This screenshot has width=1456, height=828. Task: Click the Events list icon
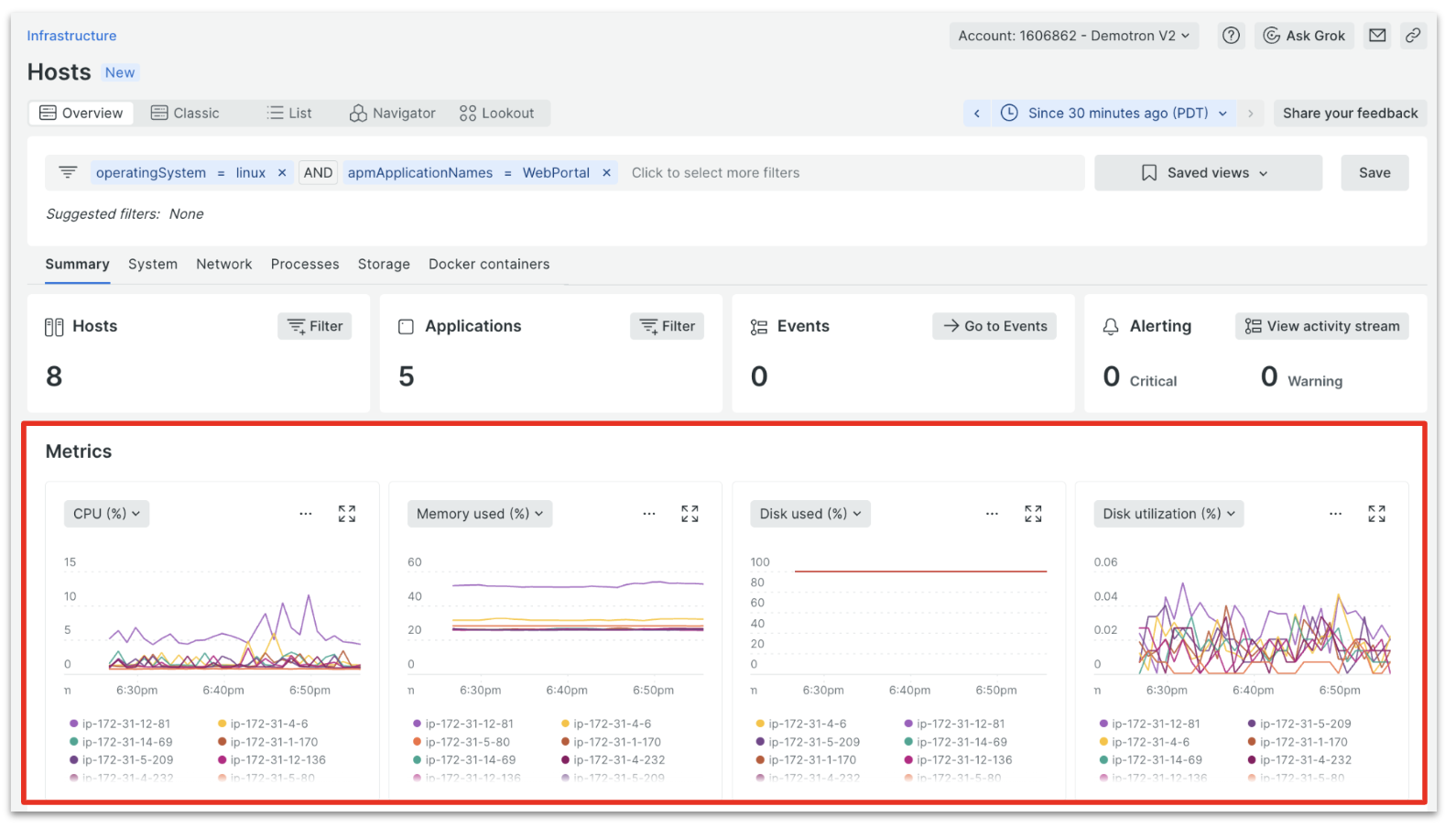759,327
